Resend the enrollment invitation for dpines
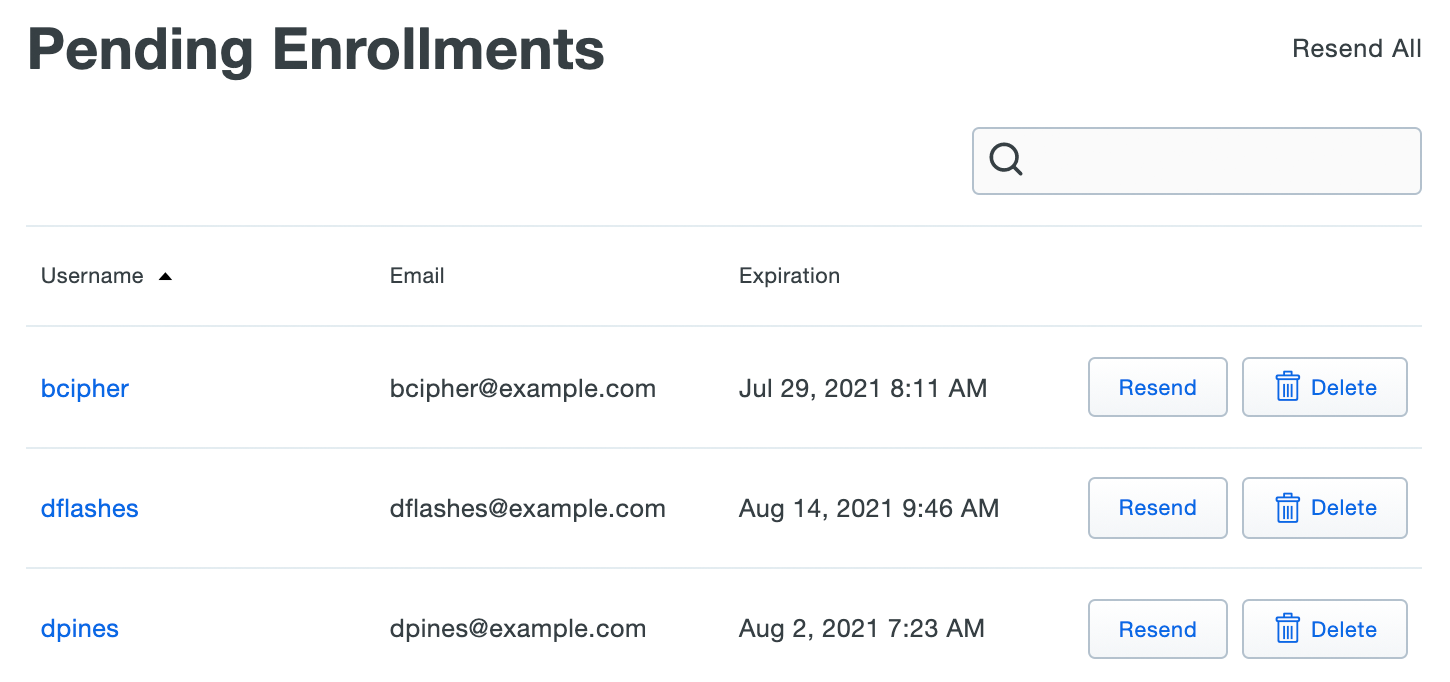The width and height of the screenshot is (1450, 682). pyautogui.click(x=1157, y=629)
